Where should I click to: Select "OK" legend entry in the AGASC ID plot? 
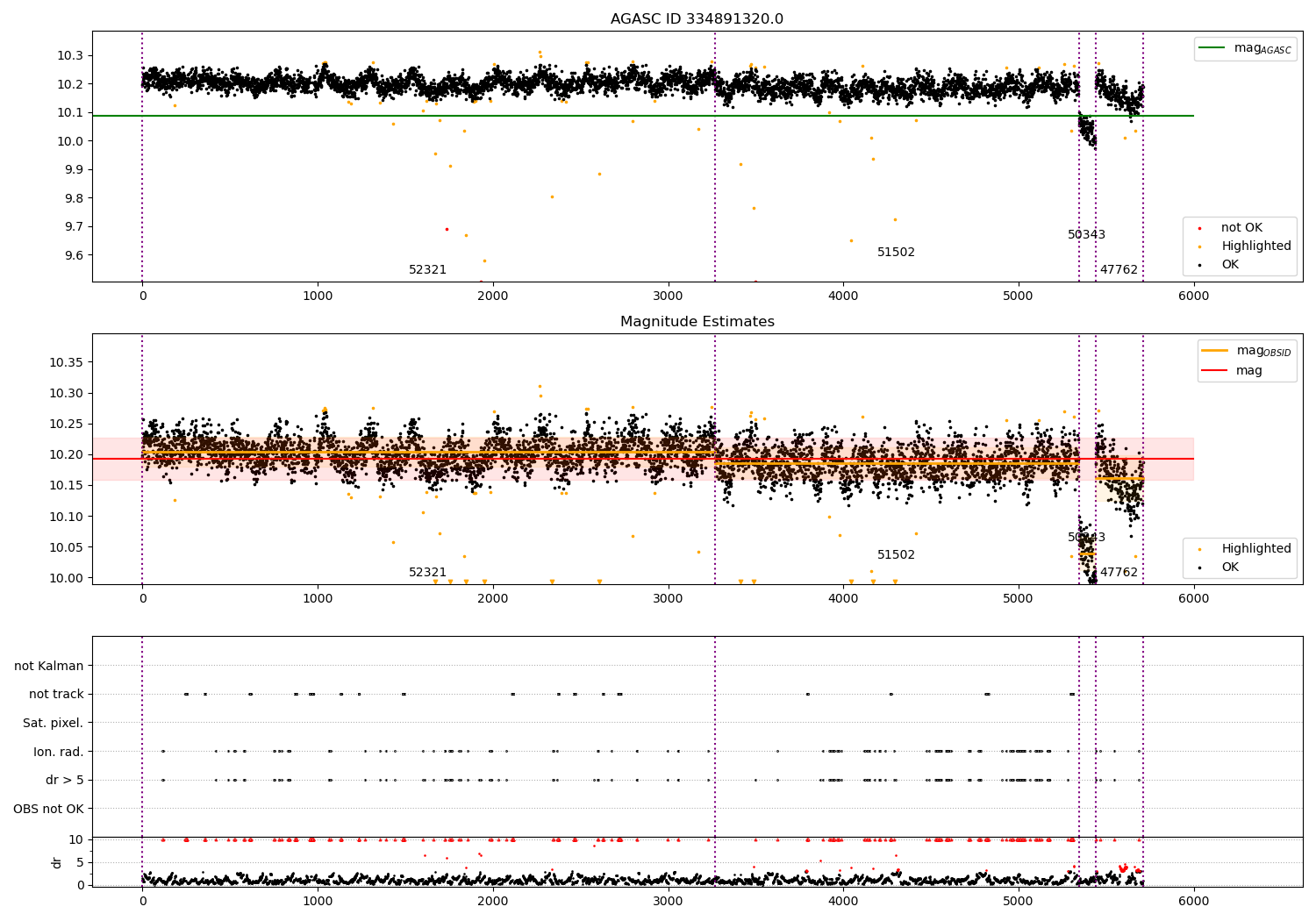(x=1230, y=265)
